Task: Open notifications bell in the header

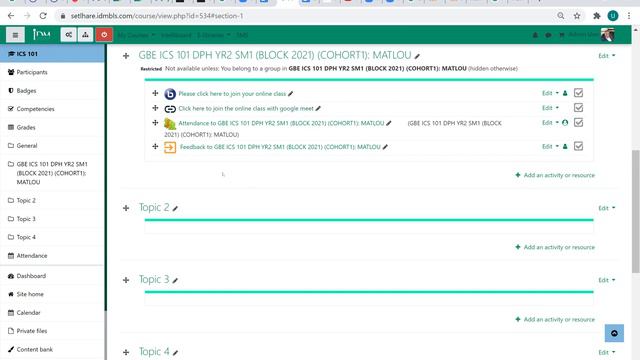Action: point(535,35)
